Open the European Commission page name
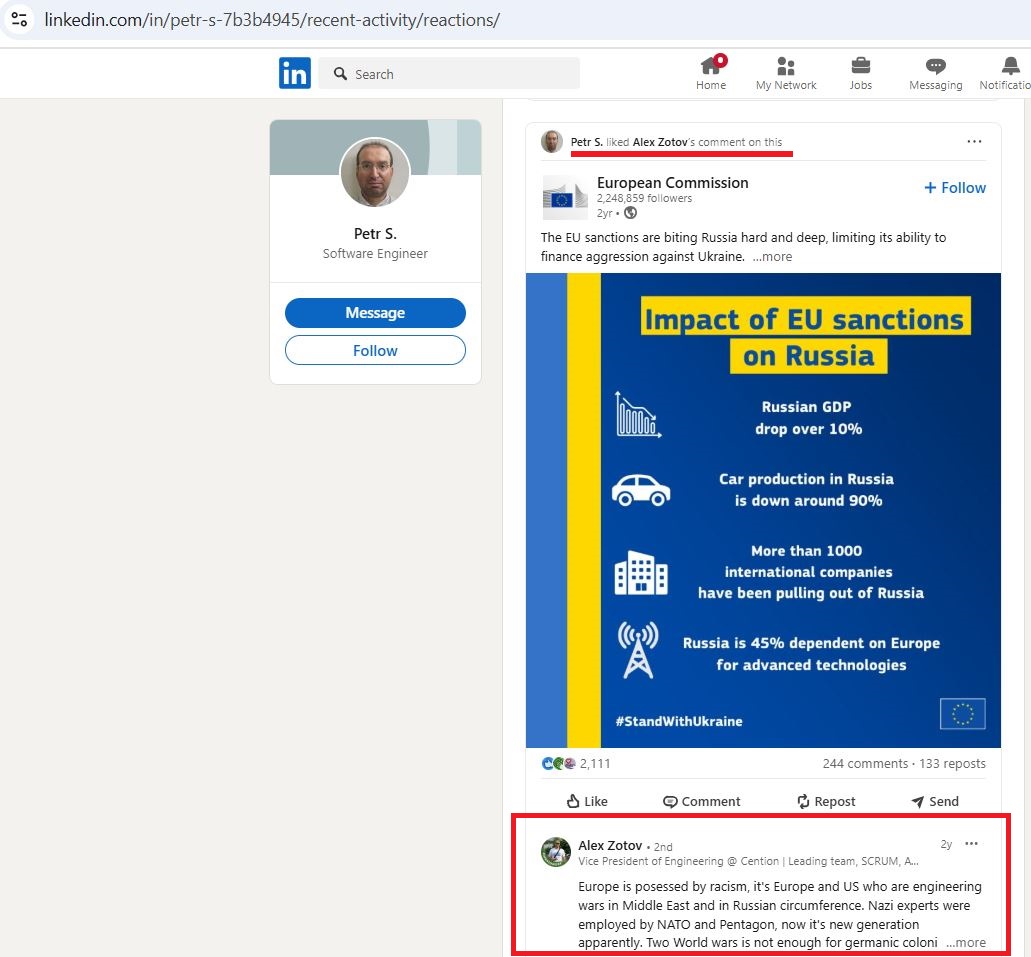This screenshot has width=1031, height=957. tap(673, 183)
